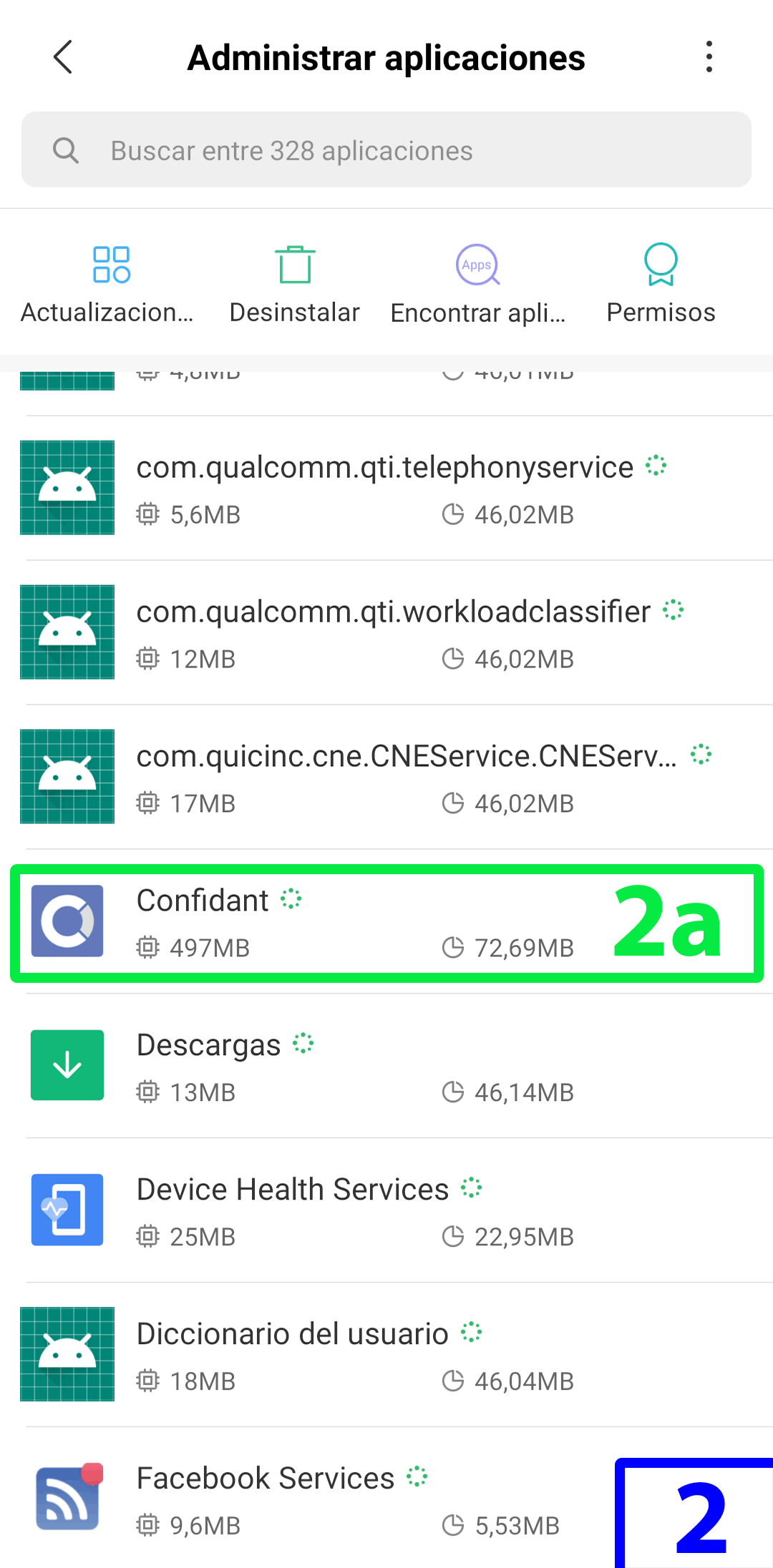Select the Desinstalar label
This screenshot has height=1568, width=773.
pyautogui.click(x=295, y=313)
